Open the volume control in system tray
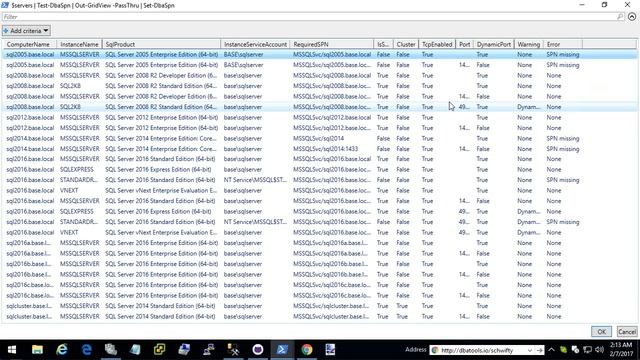The image size is (640, 360). [x=600, y=350]
